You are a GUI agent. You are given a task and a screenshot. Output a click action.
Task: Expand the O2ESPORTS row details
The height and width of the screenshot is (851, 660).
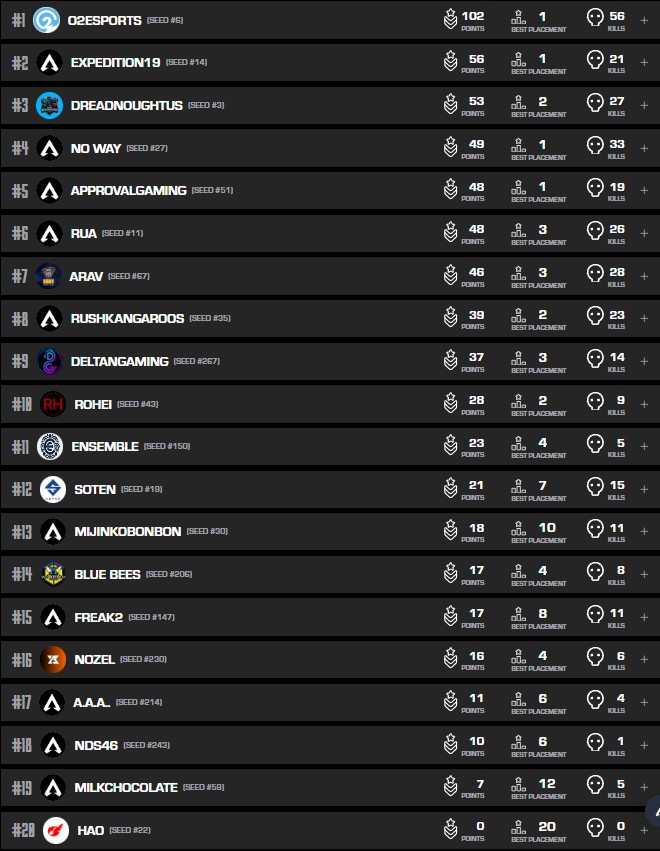click(643, 20)
